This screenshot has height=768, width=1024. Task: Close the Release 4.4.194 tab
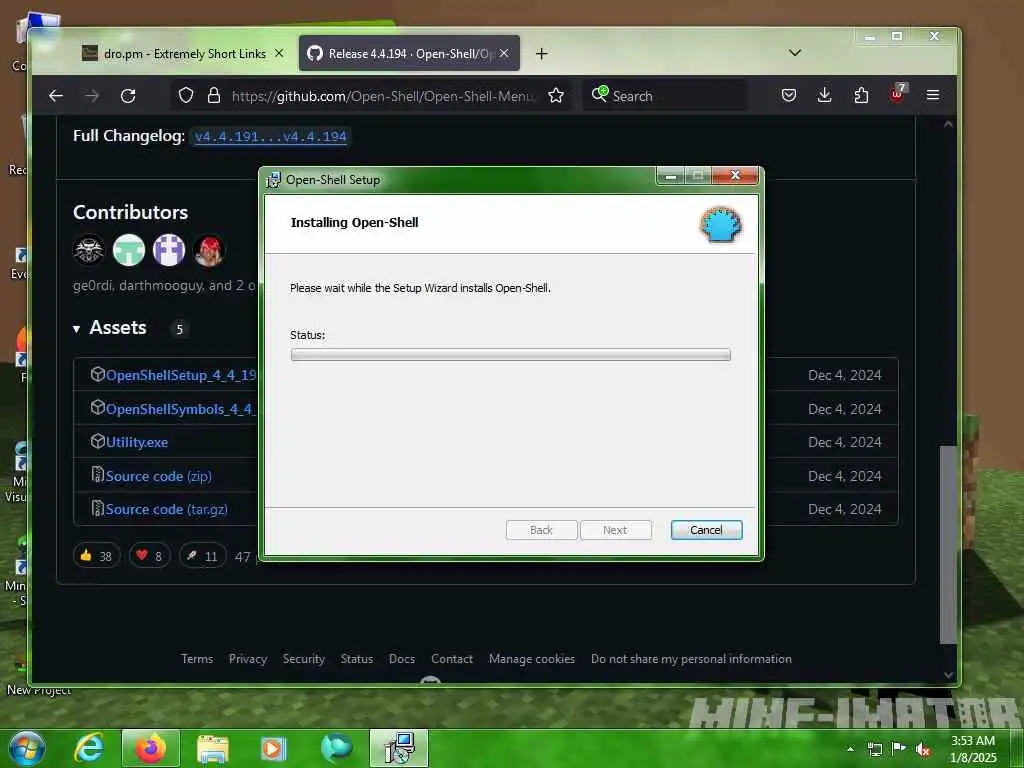click(504, 54)
